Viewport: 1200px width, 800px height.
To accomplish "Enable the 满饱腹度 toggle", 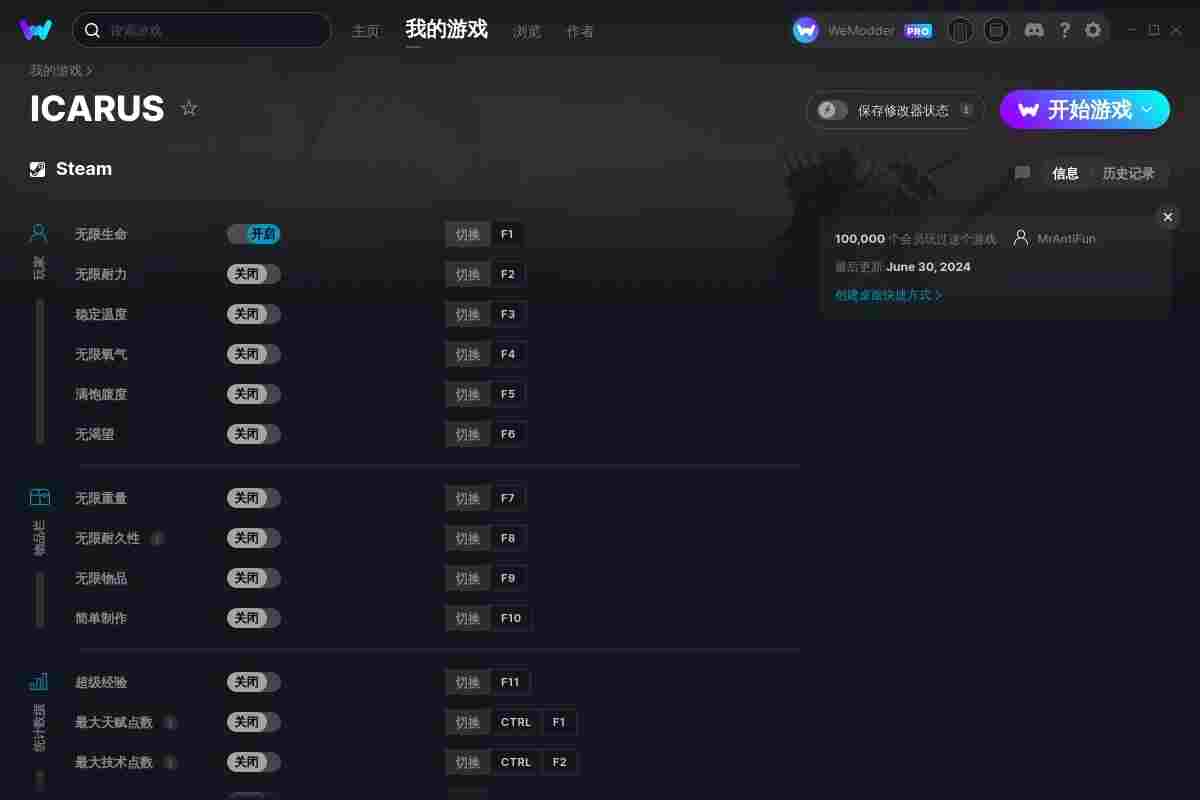I will click(x=254, y=394).
